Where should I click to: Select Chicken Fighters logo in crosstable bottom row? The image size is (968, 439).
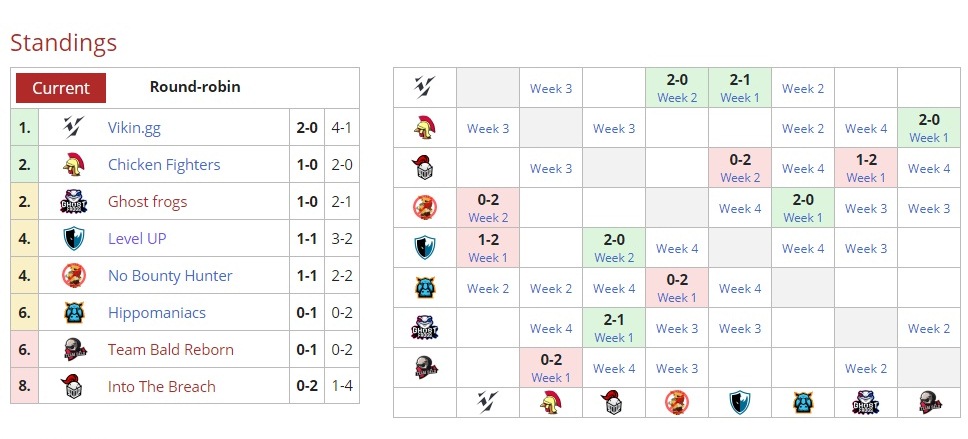(x=550, y=402)
